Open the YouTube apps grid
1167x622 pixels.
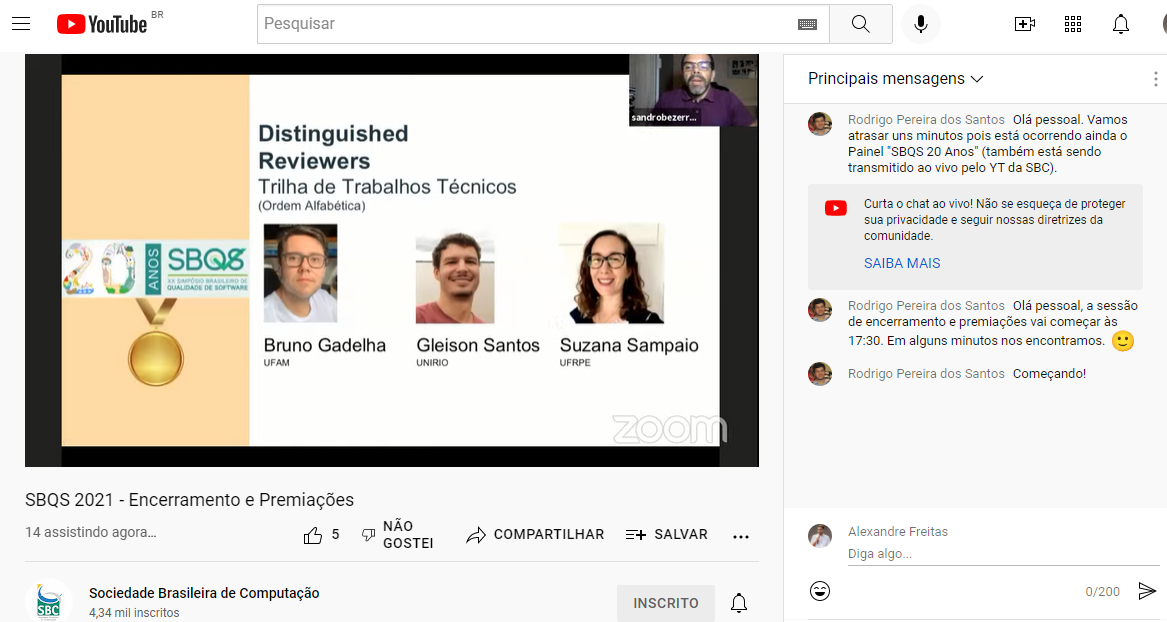(1073, 24)
